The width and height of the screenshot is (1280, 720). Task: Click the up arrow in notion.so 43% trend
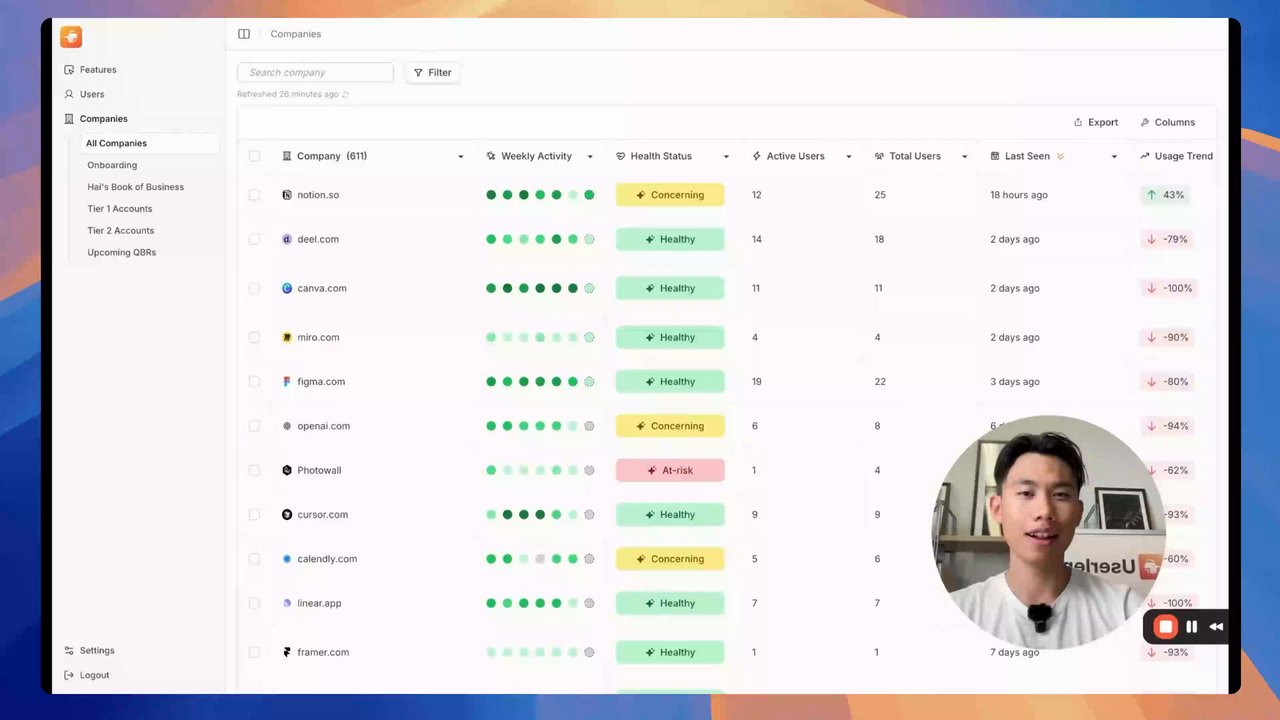[1152, 195]
